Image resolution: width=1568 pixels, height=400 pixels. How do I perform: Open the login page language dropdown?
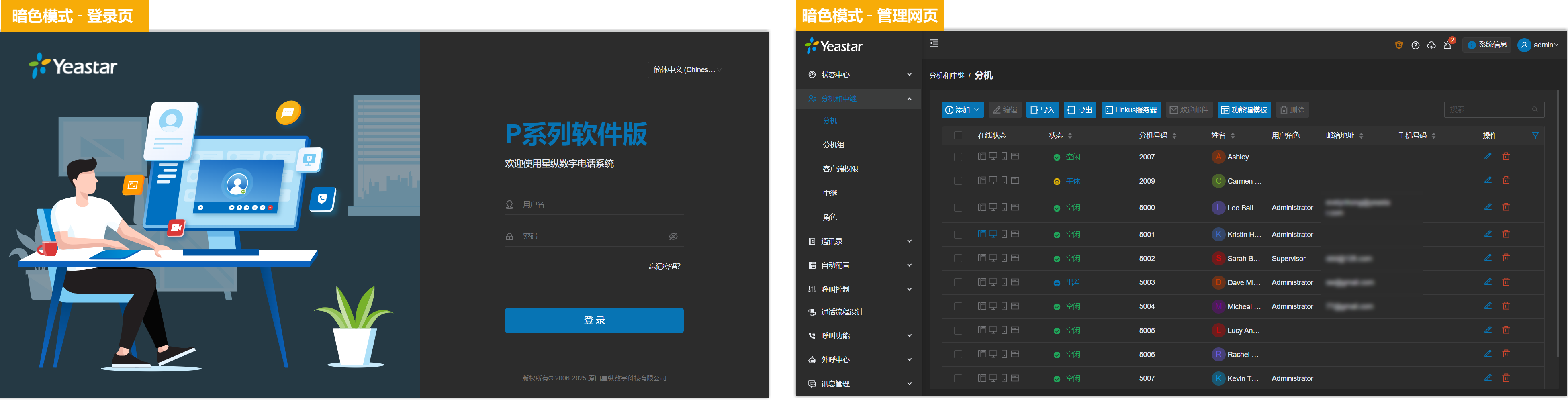(688, 70)
